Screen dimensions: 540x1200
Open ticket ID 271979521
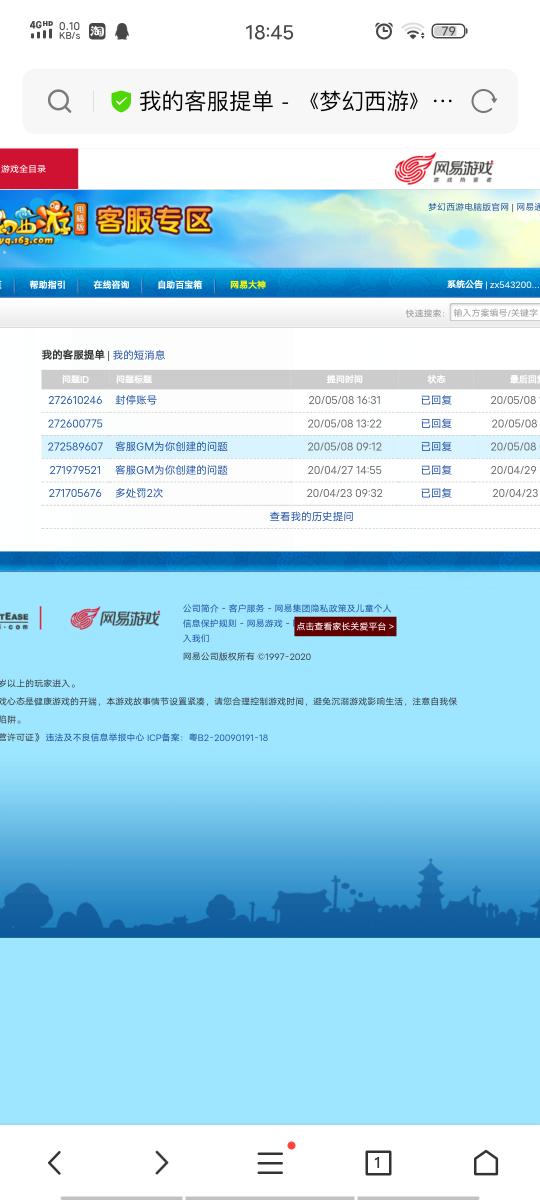pyautogui.click(x=75, y=470)
